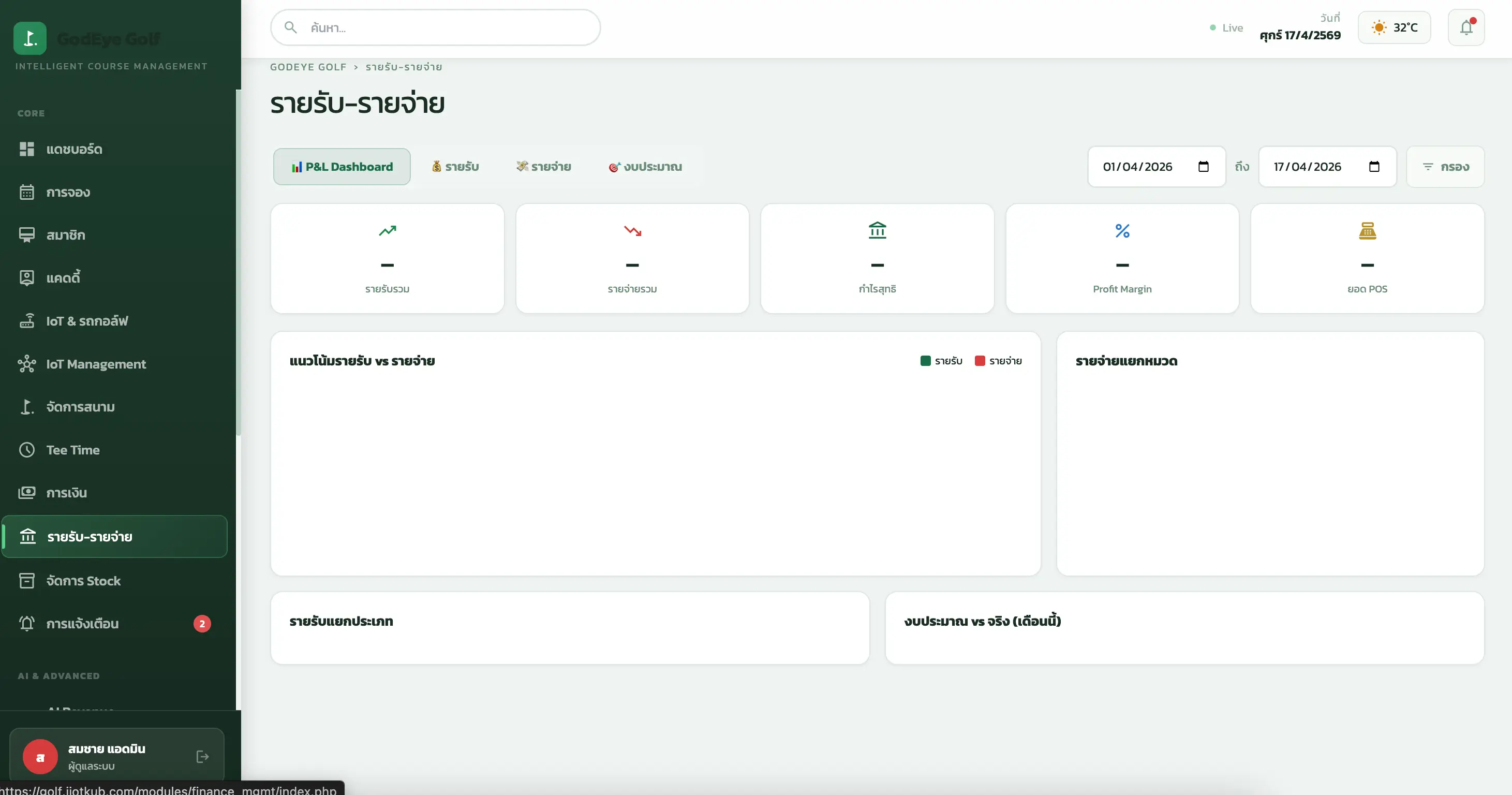1512x795 pixels.
Task: Click the IoT Management hub icon
Action: pos(27,364)
